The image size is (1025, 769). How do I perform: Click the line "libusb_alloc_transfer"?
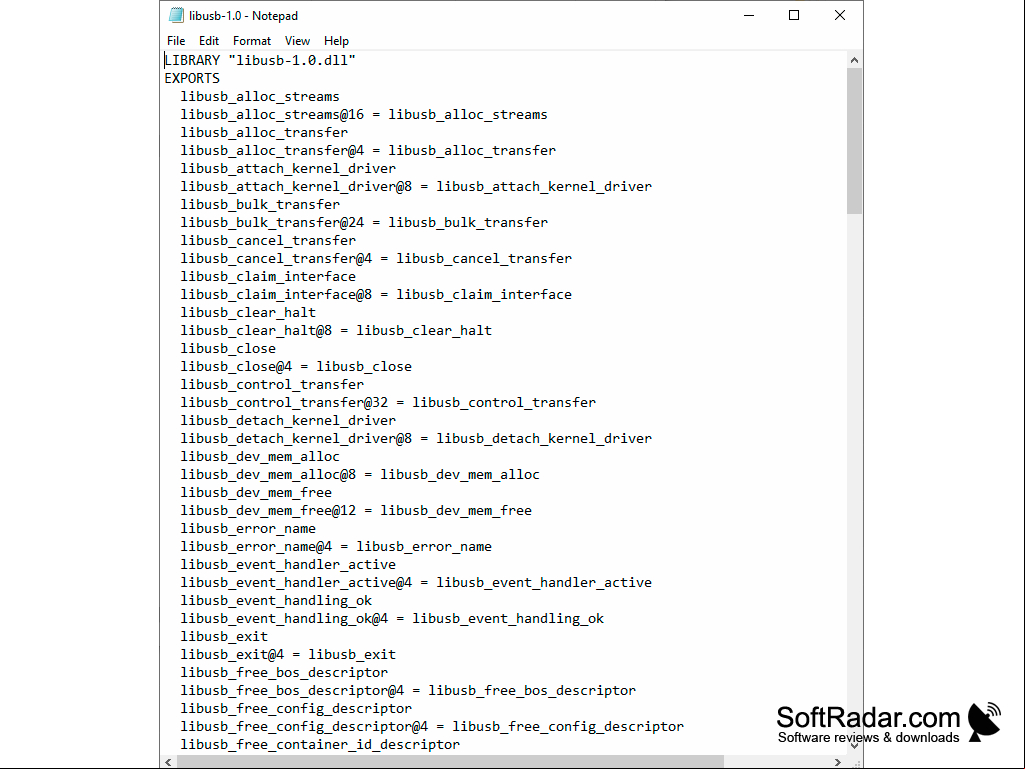click(x=264, y=133)
